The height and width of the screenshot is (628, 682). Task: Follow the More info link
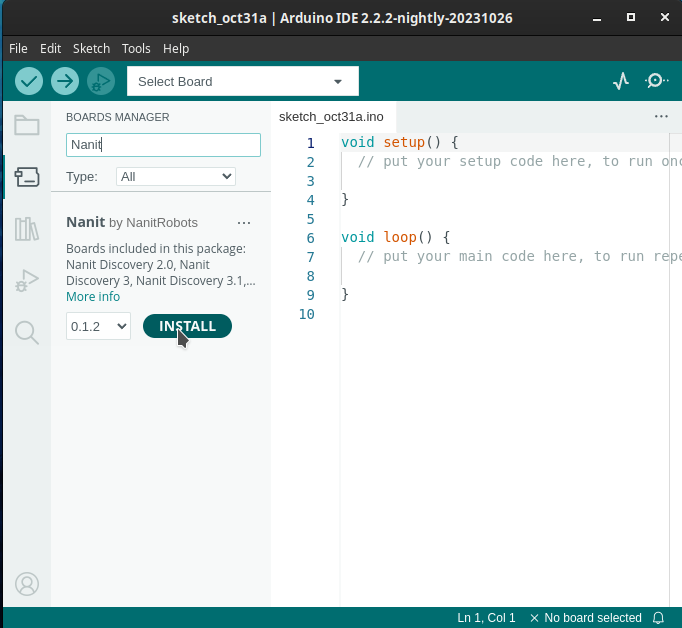click(93, 297)
